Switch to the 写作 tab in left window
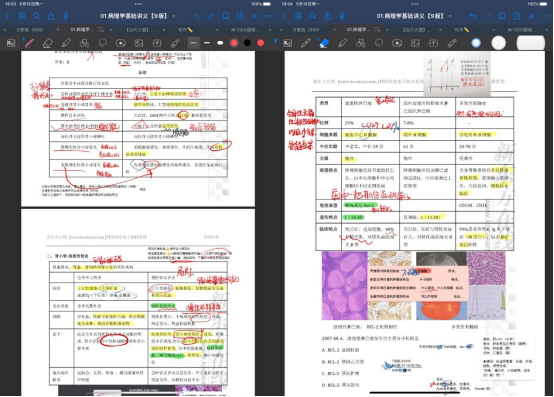This screenshot has width=554, height=397. point(185,30)
